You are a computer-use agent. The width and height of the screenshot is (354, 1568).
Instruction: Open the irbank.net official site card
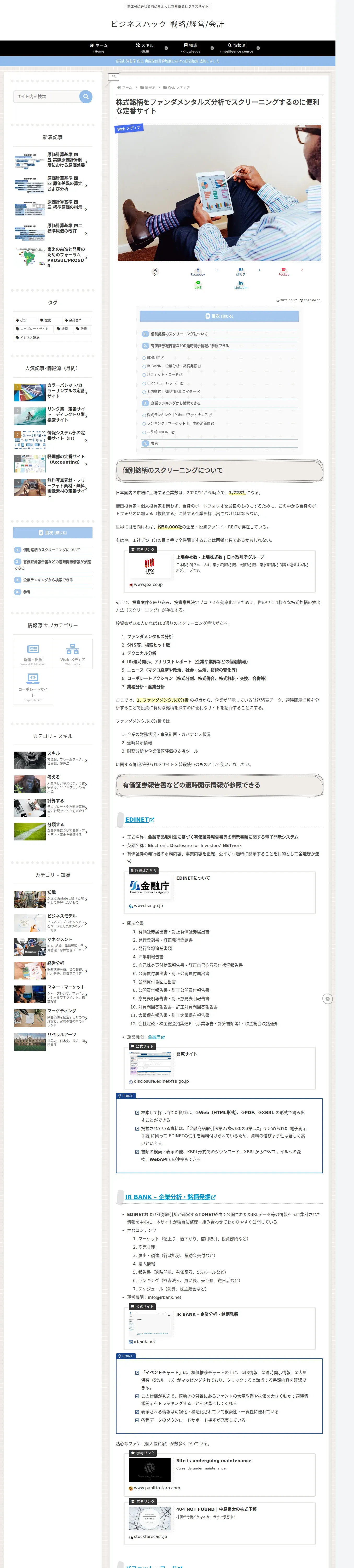click(x=219, y=1328)
